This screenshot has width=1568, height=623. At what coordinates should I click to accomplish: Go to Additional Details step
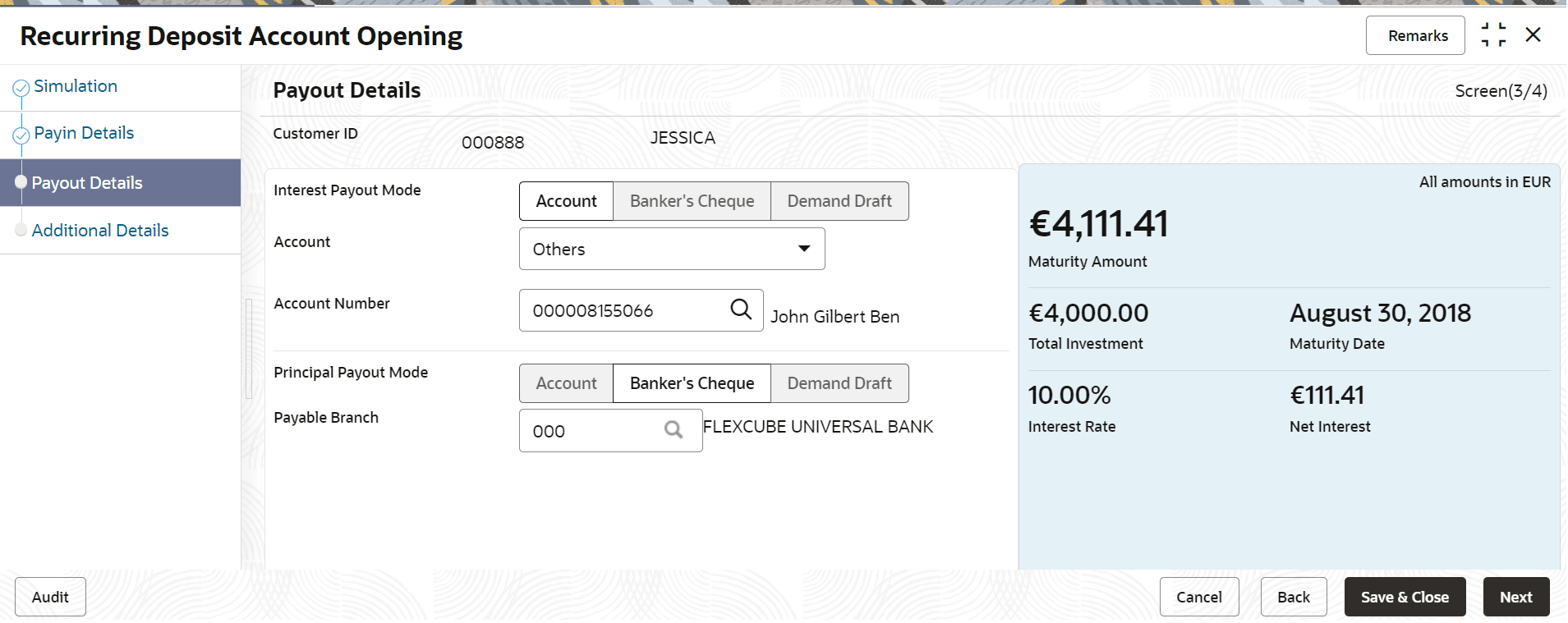pos(100,231)
